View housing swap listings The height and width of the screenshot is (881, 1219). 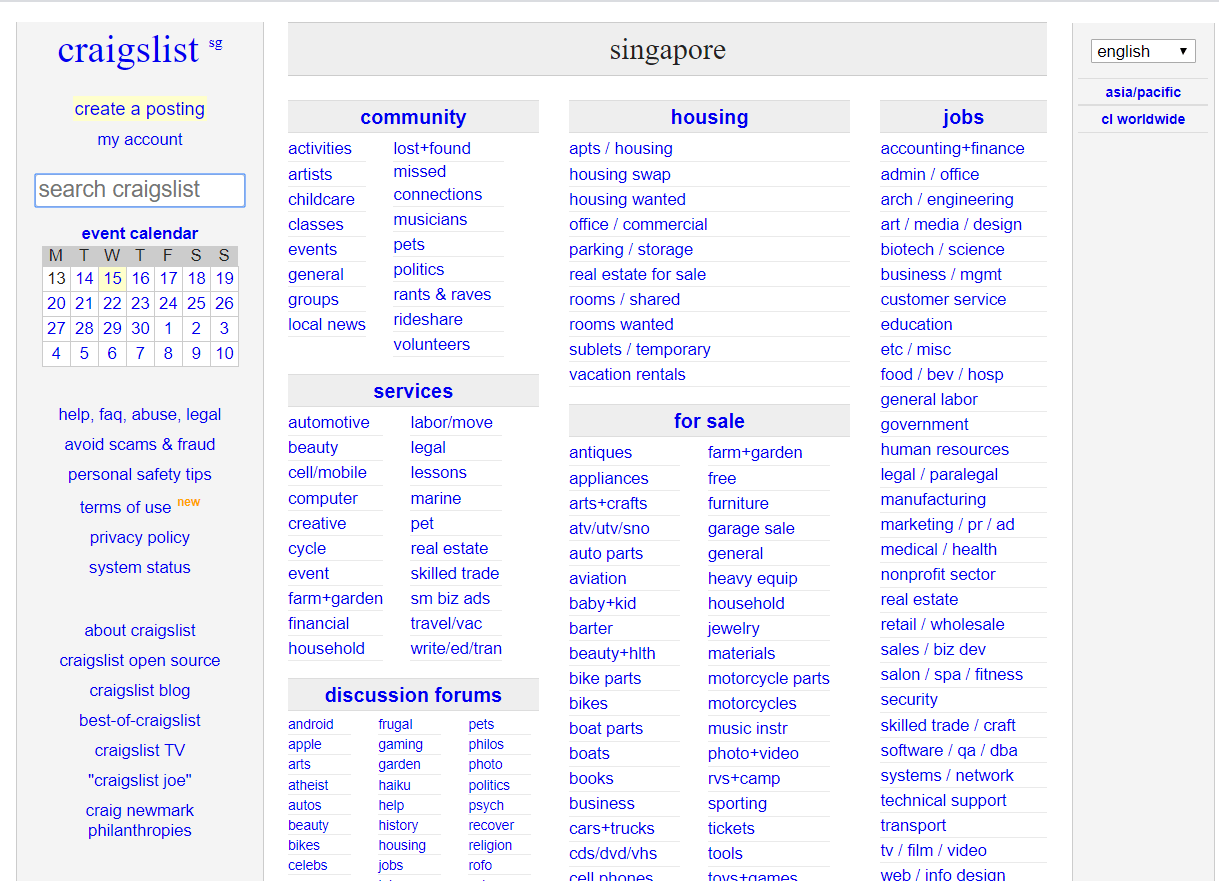point(620,174)
